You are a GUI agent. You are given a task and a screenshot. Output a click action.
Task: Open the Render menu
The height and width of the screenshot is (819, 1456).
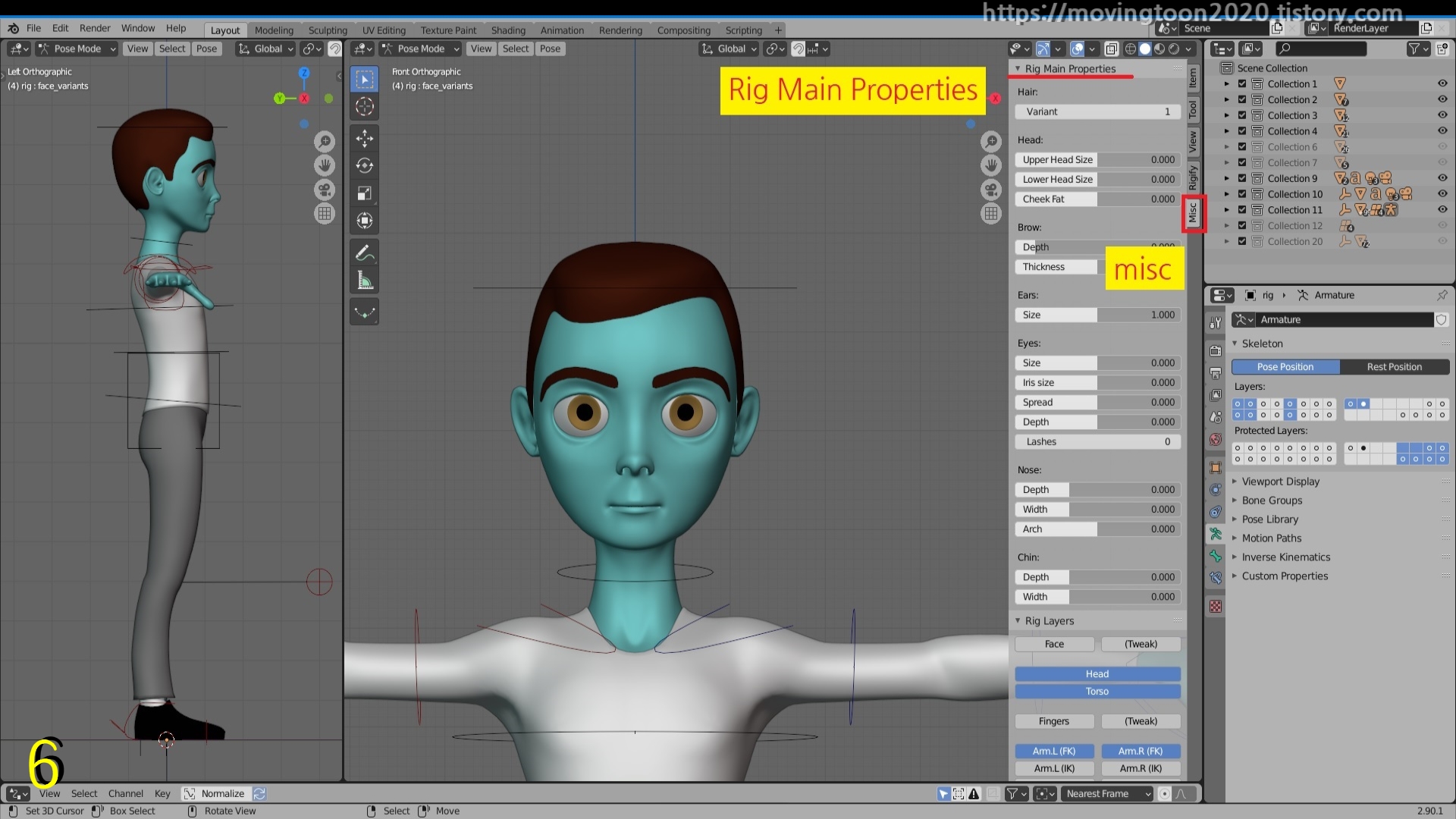tap(95, 28)
